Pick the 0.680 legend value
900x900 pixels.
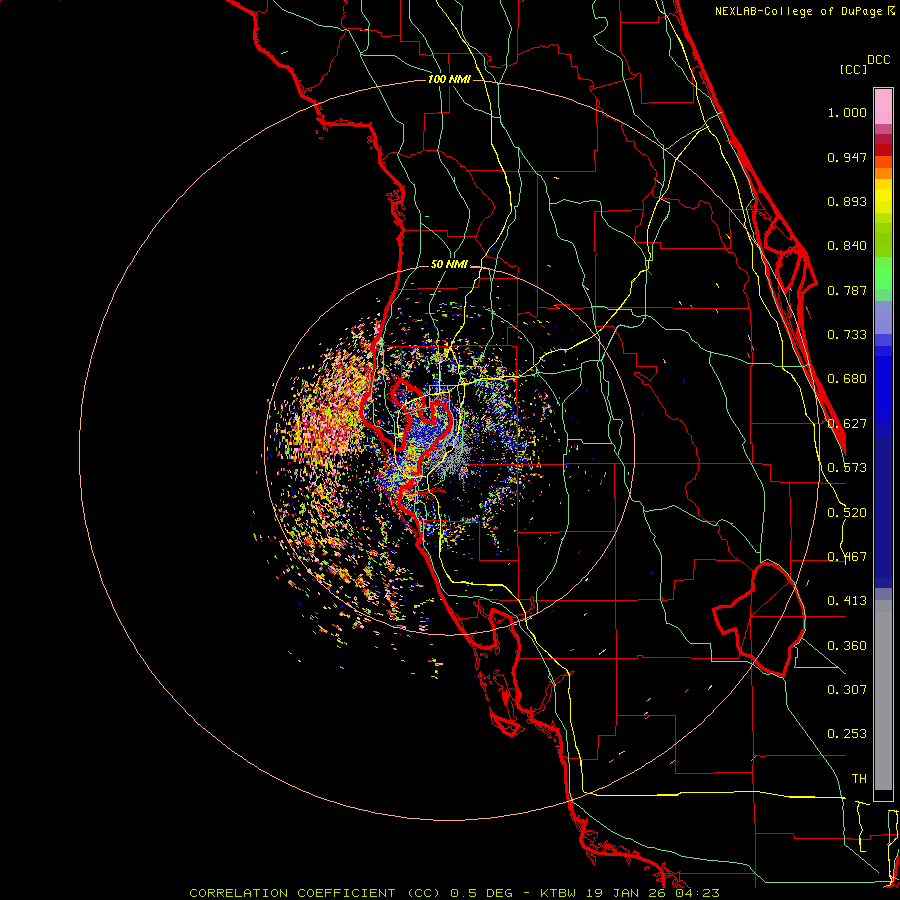coord(847,379)
